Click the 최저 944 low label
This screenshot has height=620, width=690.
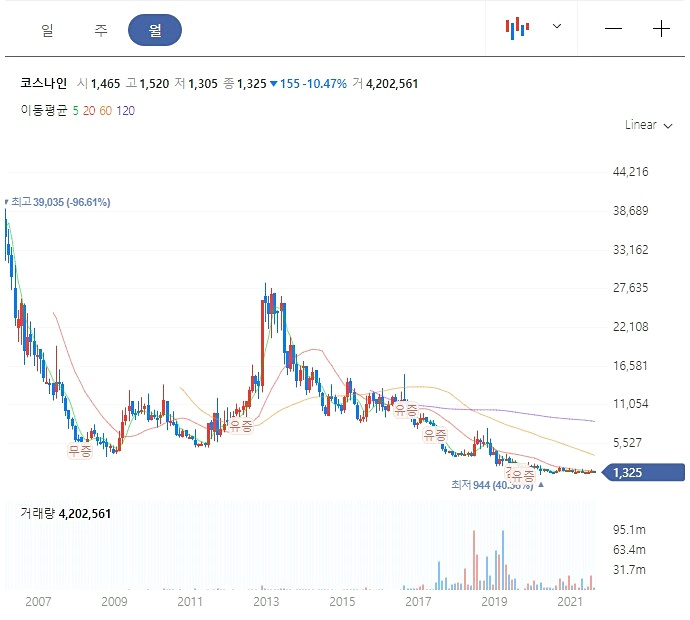(x=492, y=485)
